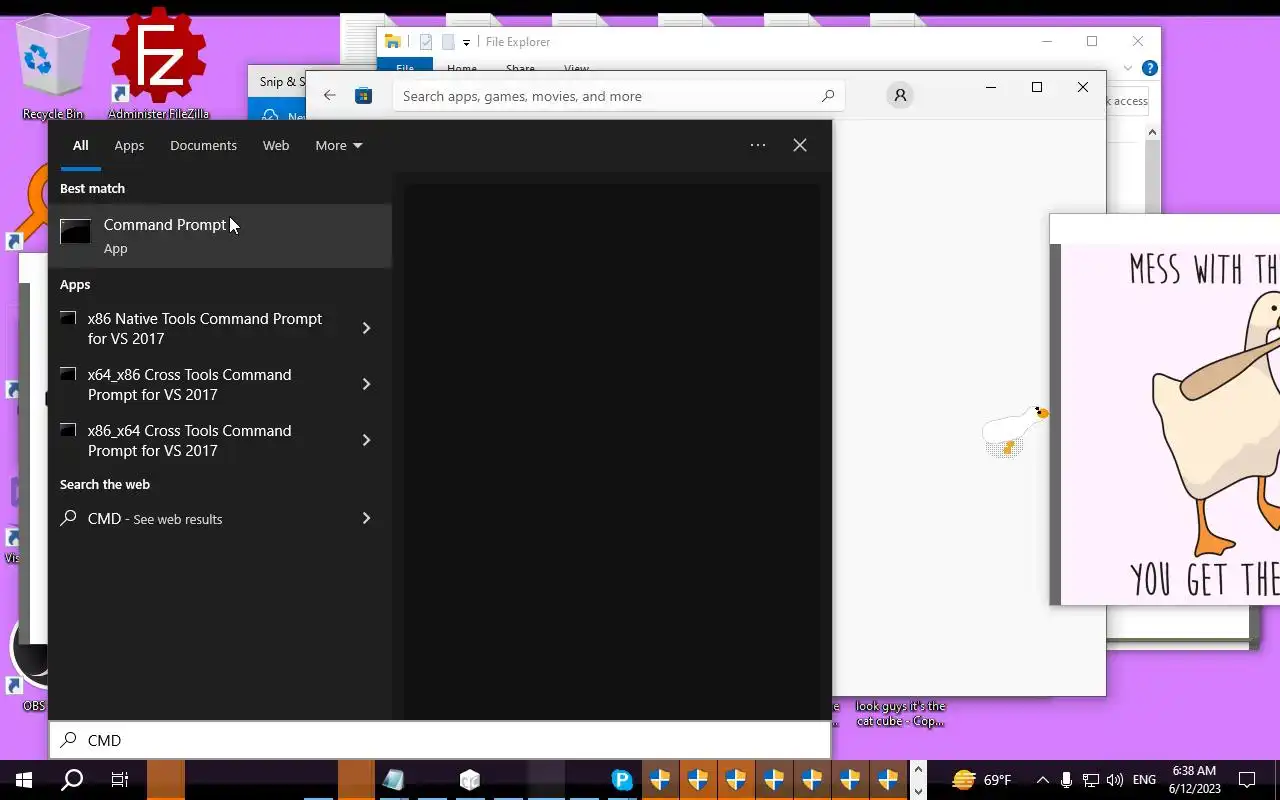Open x86 Native Tools Command Prompt for VS 2017
Screen dimensions: 1280x800
205,328
